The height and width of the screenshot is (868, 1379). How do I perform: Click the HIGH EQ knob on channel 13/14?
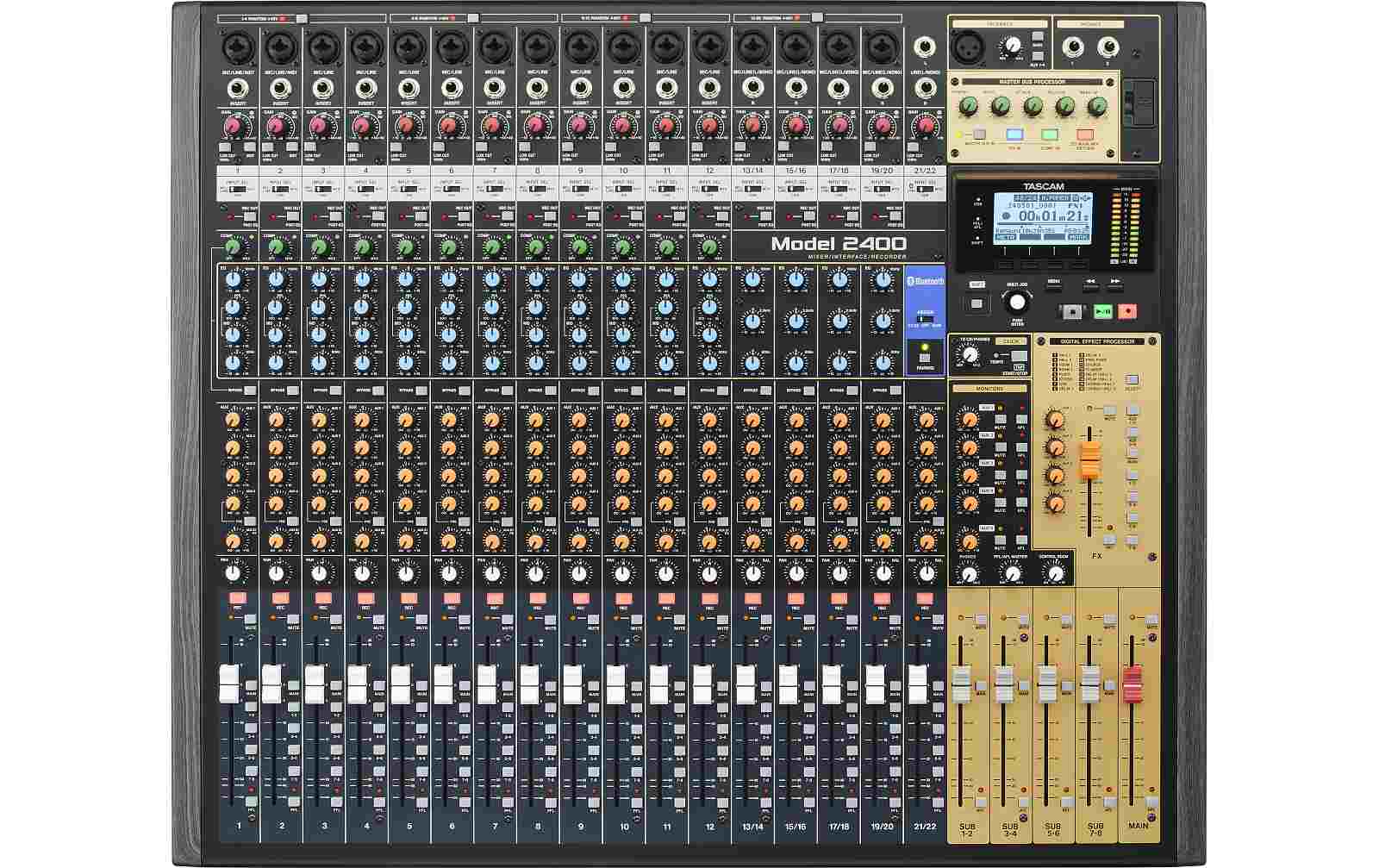pyautogui.click(x=752, y=280)
